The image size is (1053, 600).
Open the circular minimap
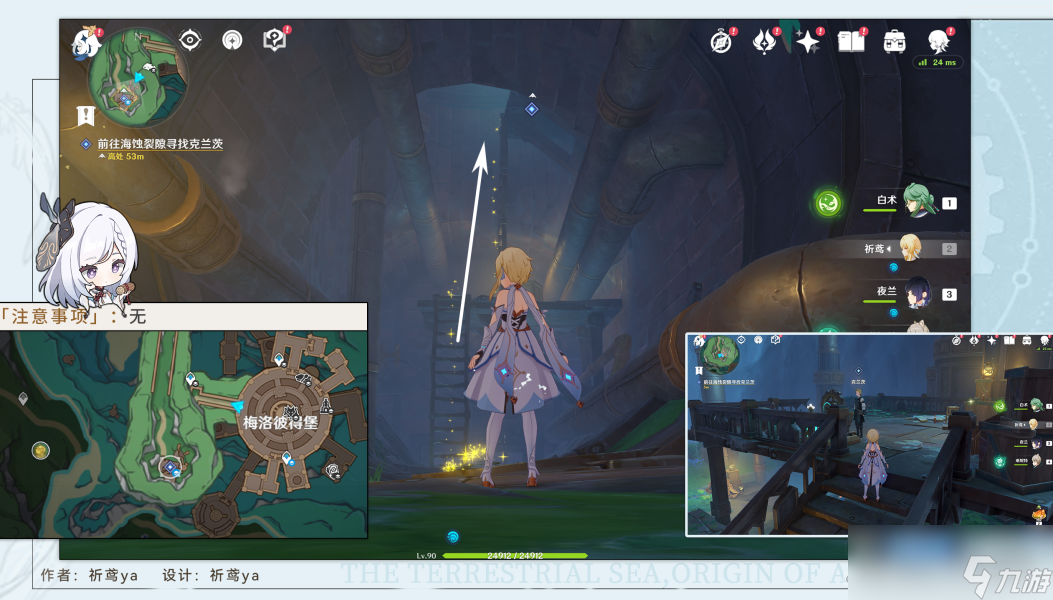click(138, 77)
